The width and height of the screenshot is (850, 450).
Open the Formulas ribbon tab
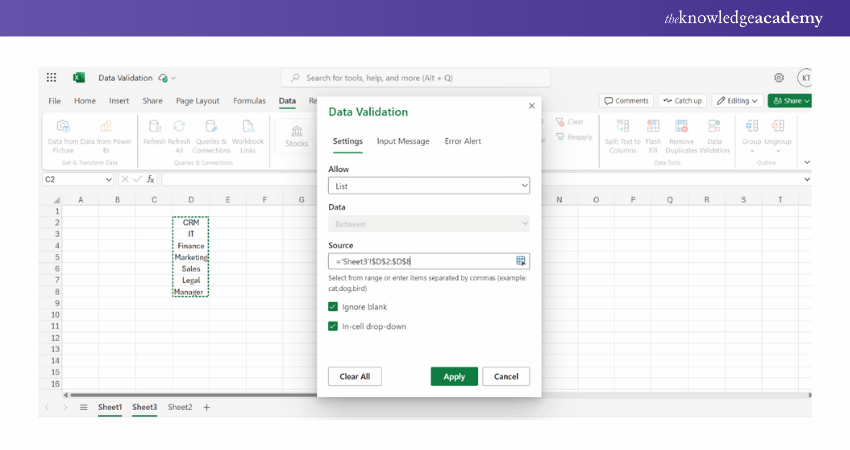[x=249, y=101]
